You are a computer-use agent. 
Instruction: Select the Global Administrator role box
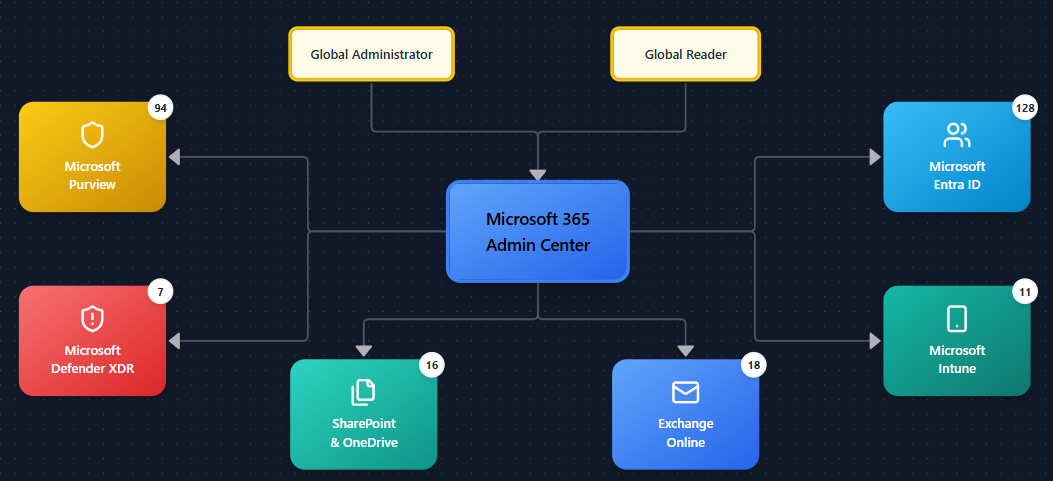(x=371, y=54)
